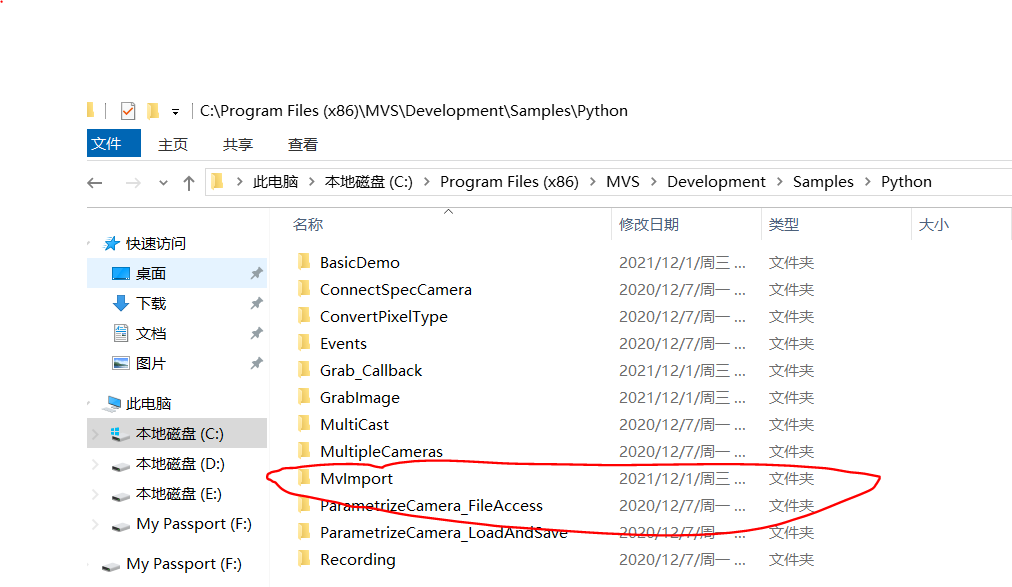This screenshot has width=1012, height=587.
Task: Go up one level with the up arrow
Action: coord(189,181)
